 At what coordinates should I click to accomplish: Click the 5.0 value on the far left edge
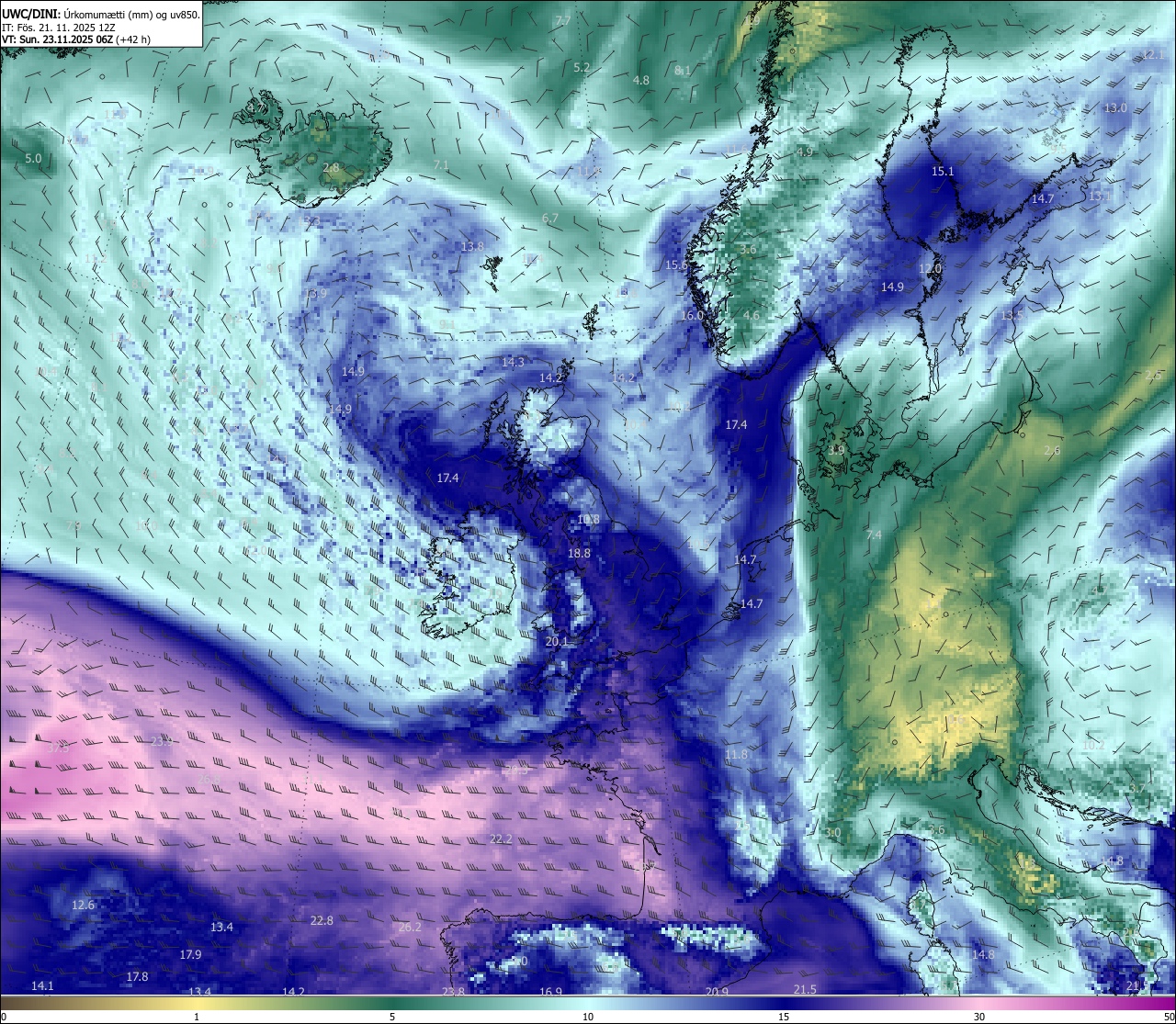point(33,159)
